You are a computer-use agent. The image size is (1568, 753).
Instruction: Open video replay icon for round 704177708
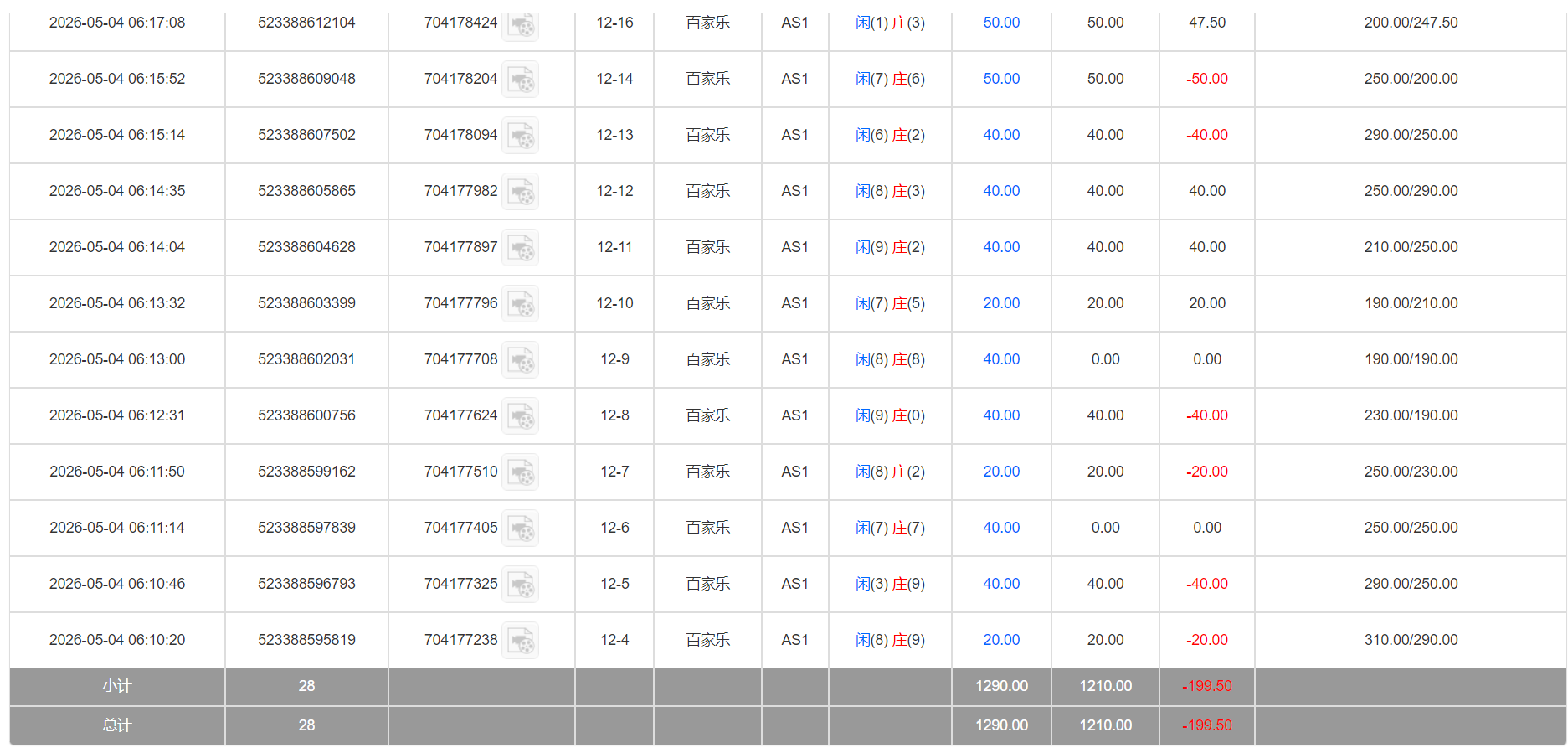coord(521,360)
